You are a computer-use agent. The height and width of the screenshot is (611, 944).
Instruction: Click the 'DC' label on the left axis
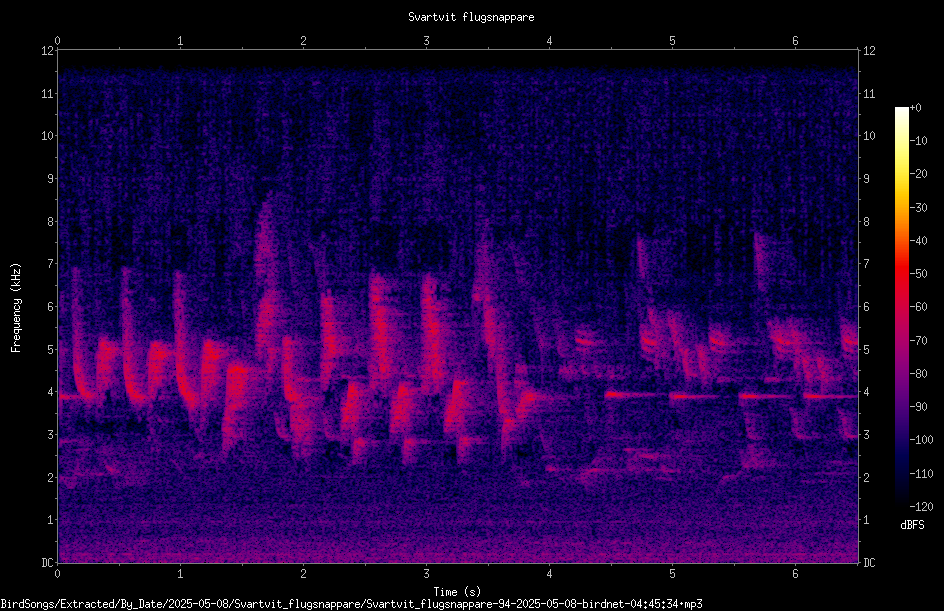click(x=47, y=562)
